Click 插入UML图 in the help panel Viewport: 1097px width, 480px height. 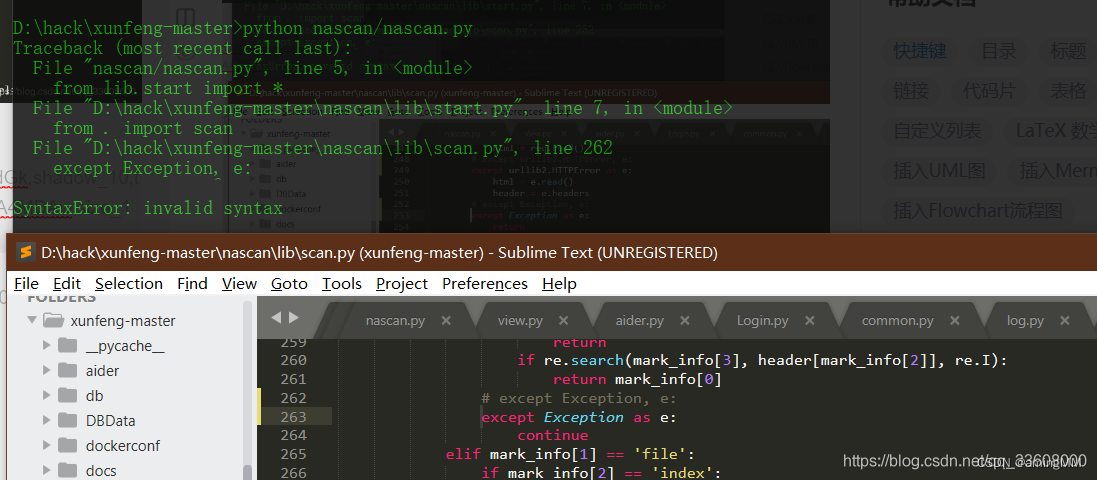[x=939, y=171]
